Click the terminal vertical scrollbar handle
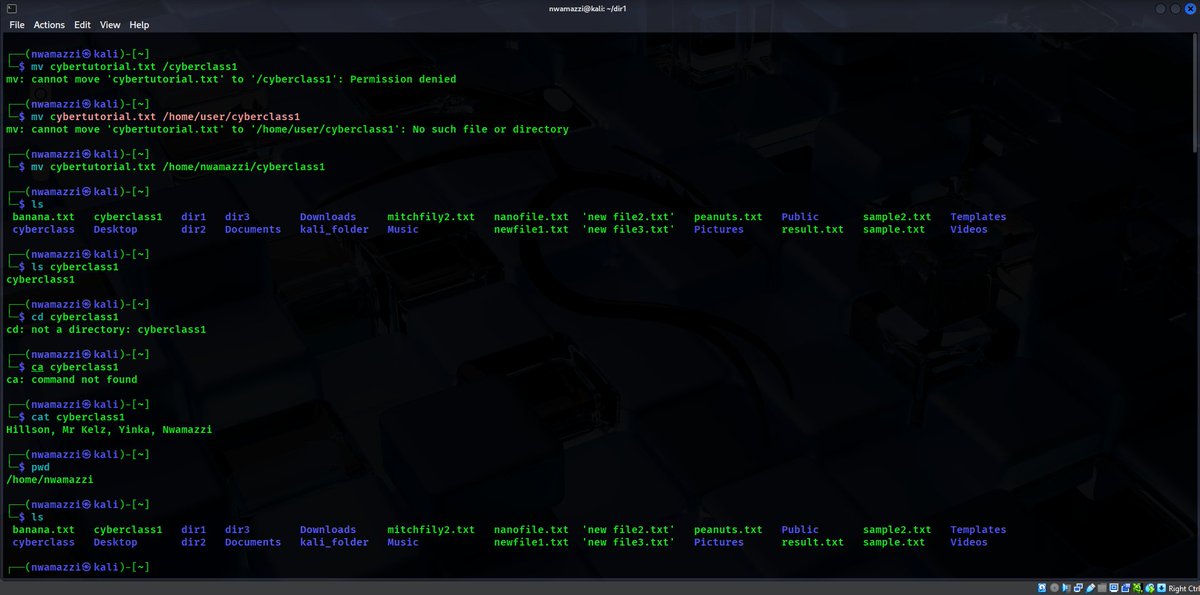Viewport: 1200px width, 595px height. click(1195, 95)
